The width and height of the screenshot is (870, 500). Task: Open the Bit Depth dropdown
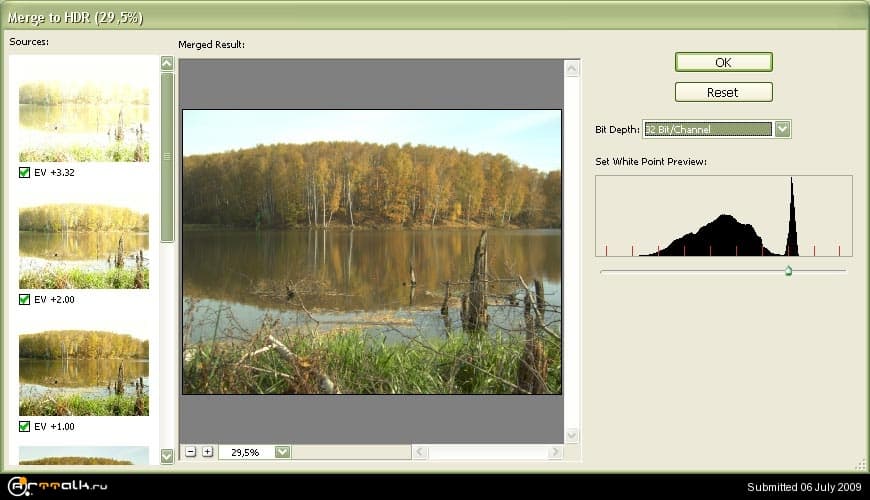(x=782, y=129)
